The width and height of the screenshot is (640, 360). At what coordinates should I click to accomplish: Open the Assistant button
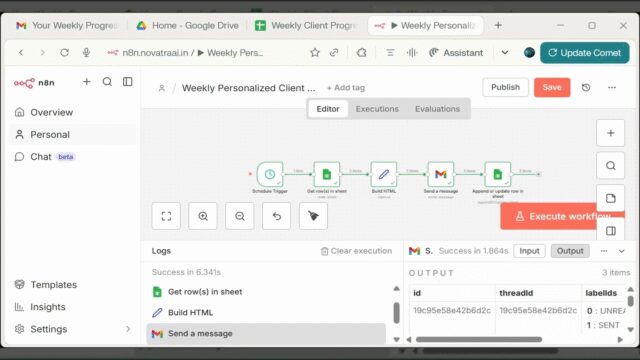point(456,53)
